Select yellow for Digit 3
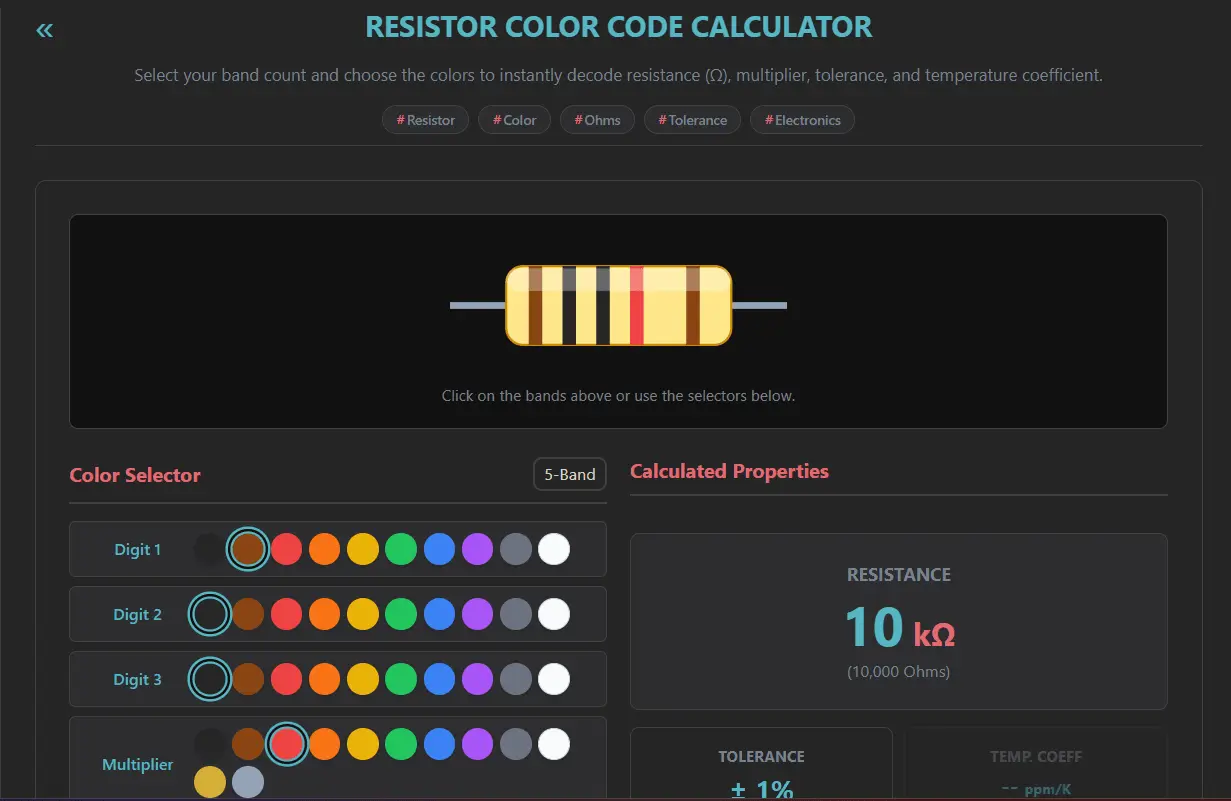The image size is (1231, 801). (x=362, y=679)
